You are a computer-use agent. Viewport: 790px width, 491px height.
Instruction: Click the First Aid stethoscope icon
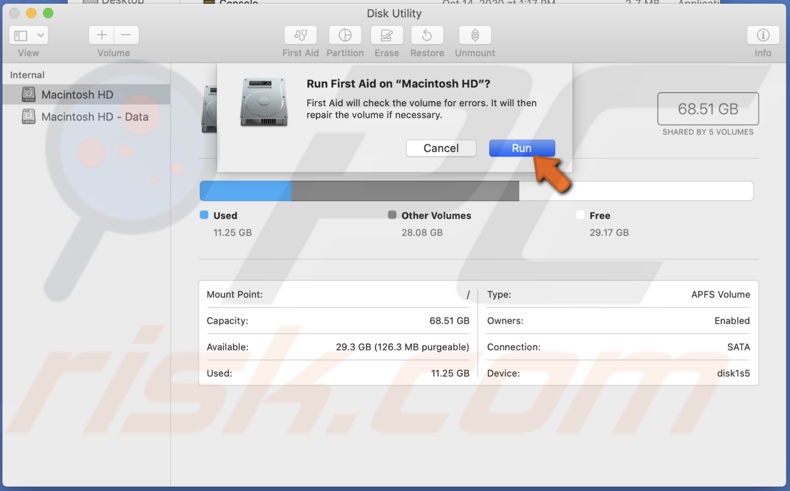tap(301, 35)
